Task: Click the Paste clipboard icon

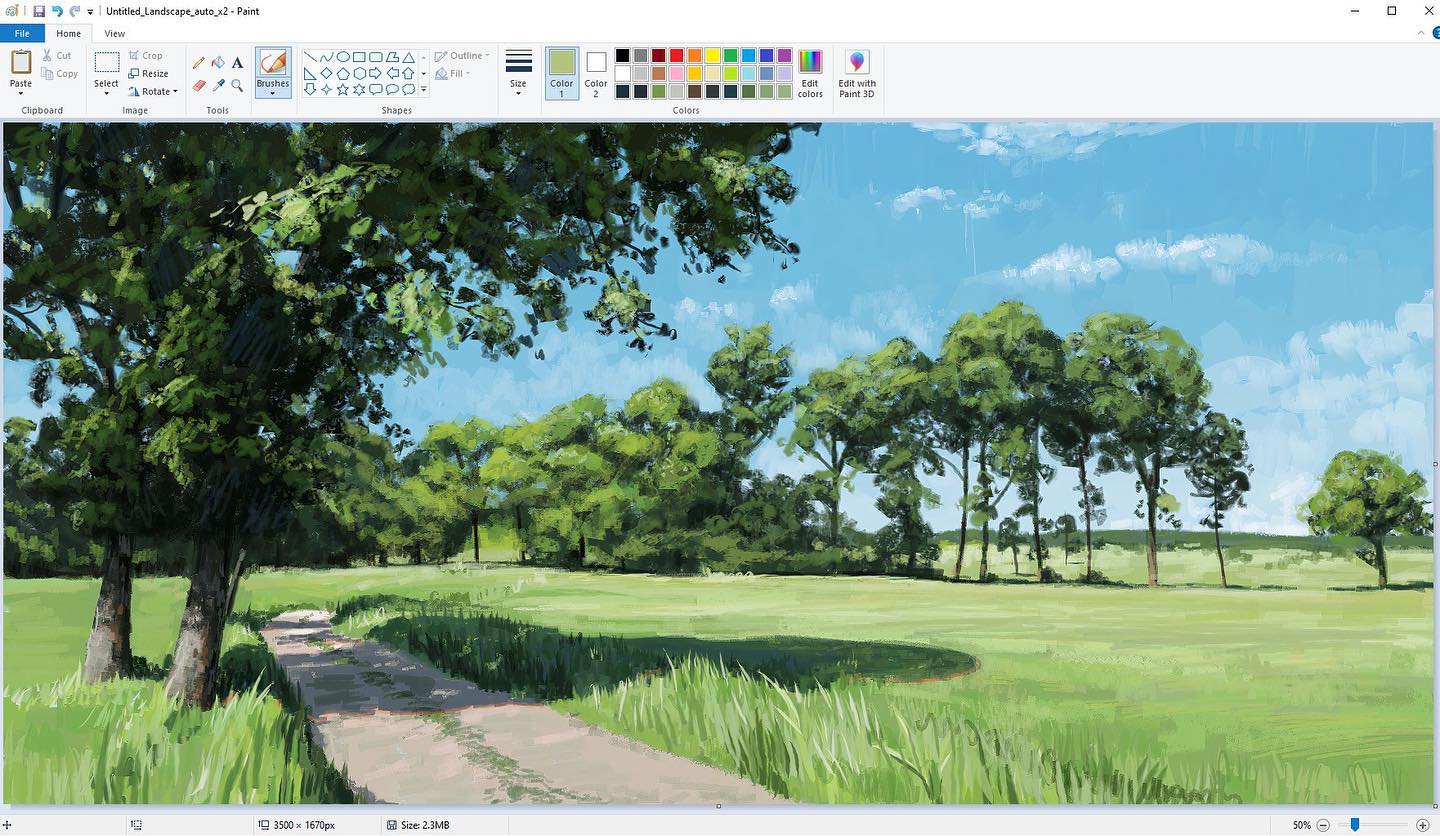Action: 21,62
